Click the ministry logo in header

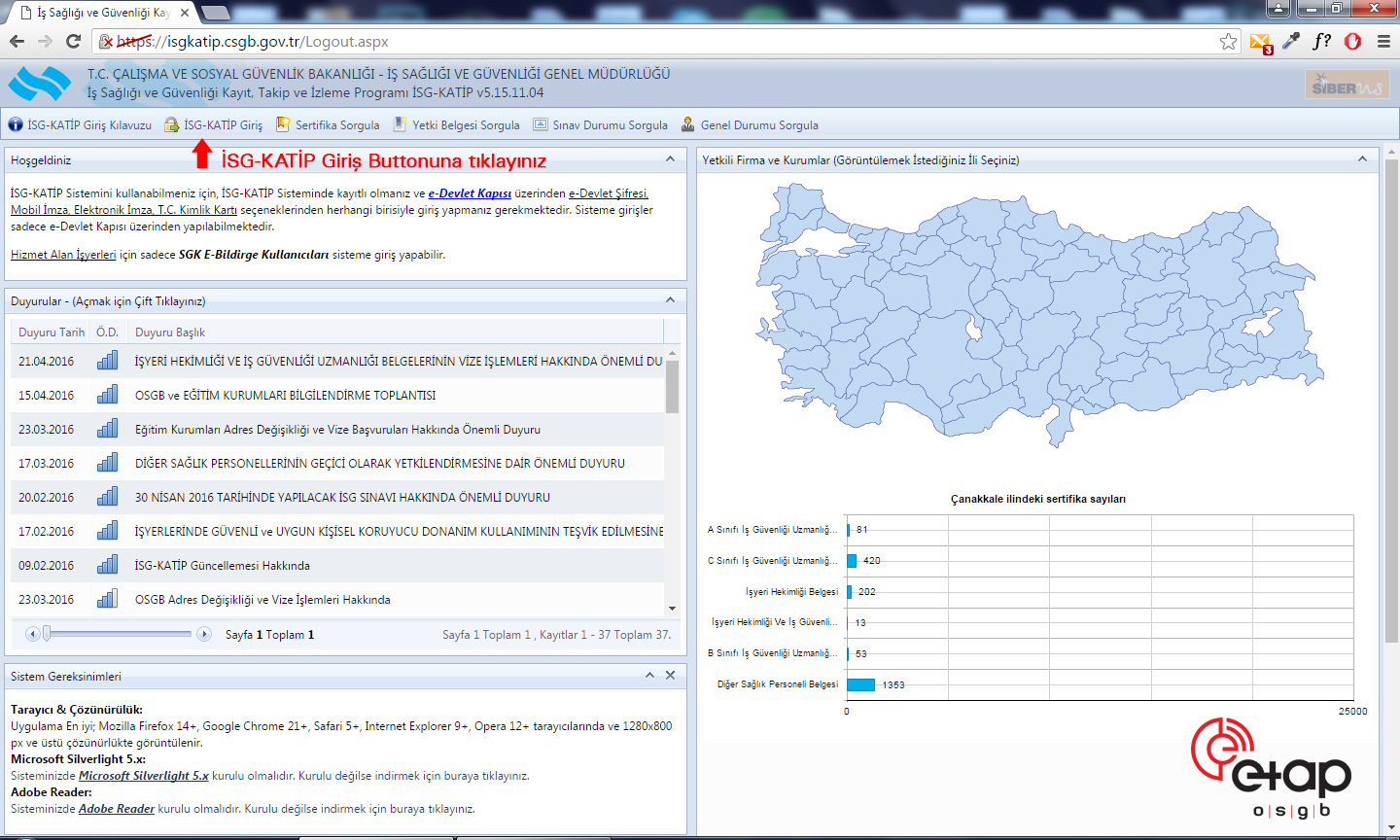[x=40, y=84]
